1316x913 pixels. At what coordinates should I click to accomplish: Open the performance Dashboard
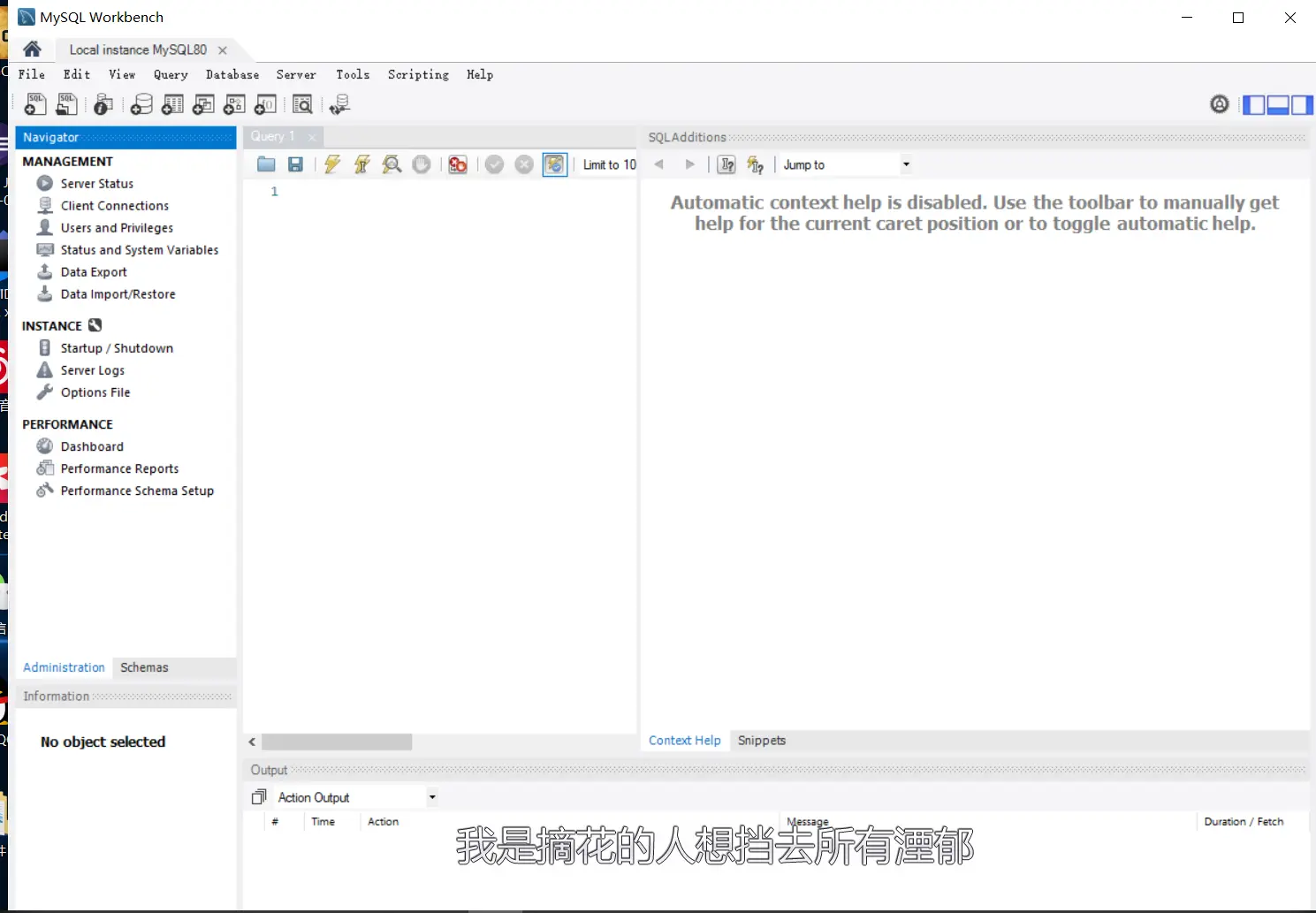click(x=92, y=446)
